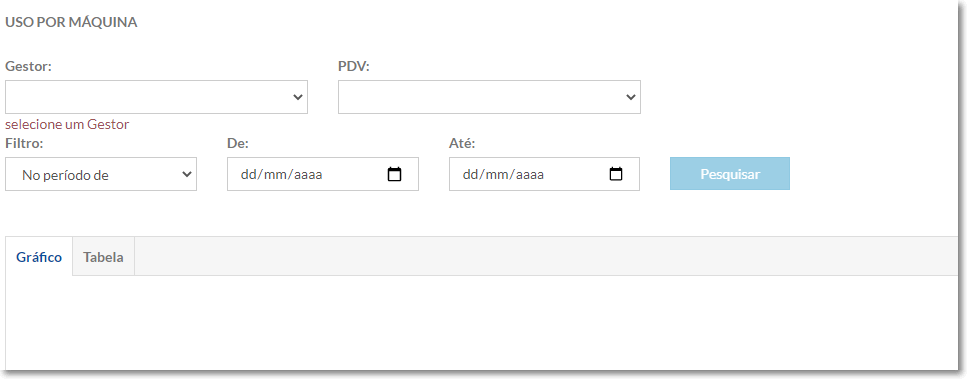Screen dimensions: 967x379
Task: Click the Gestor: field label
Action: click(x=28, y=67)
